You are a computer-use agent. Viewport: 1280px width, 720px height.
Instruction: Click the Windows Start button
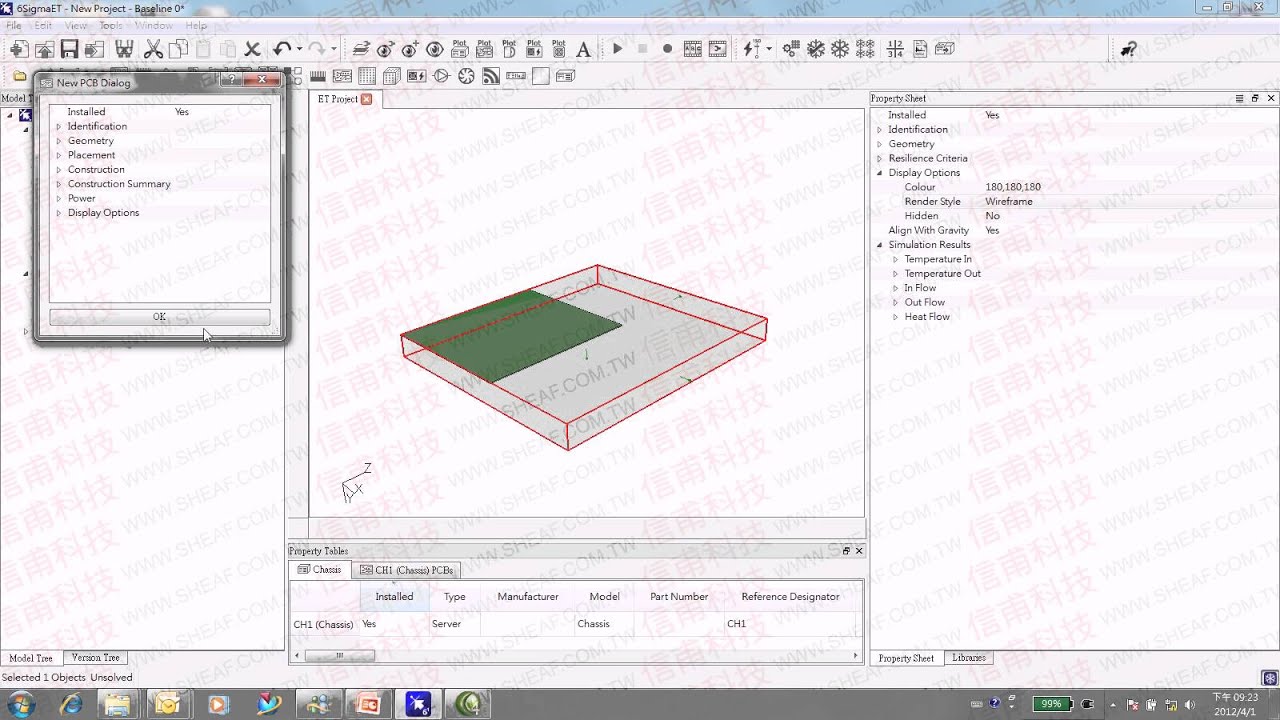tap(20, 704)
